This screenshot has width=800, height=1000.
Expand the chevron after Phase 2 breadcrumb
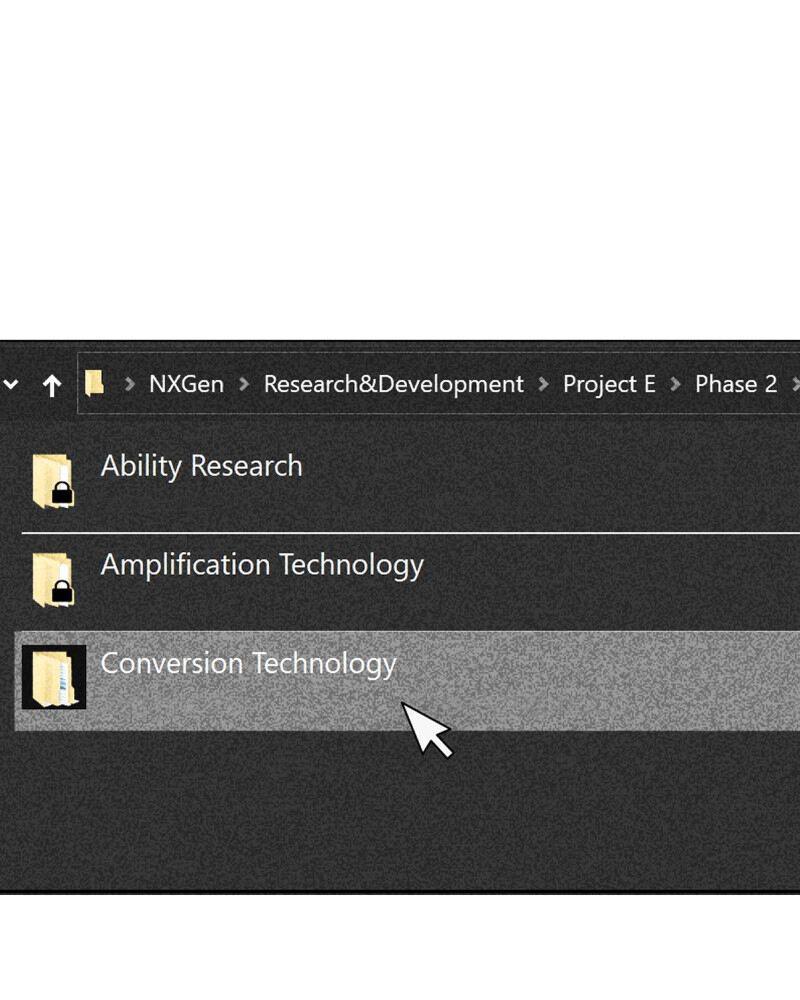(795, 385)
